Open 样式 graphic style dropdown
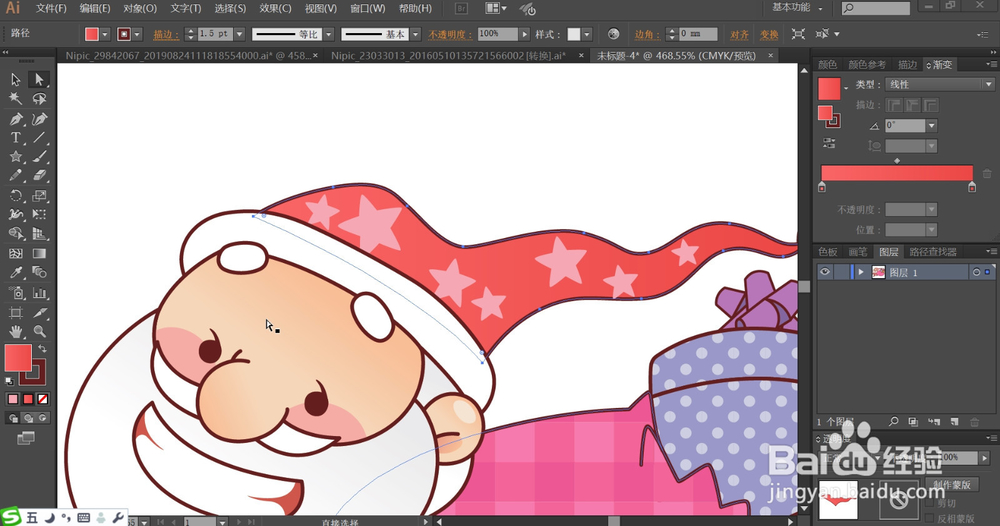1000x526 pixels. pos(587,34)
